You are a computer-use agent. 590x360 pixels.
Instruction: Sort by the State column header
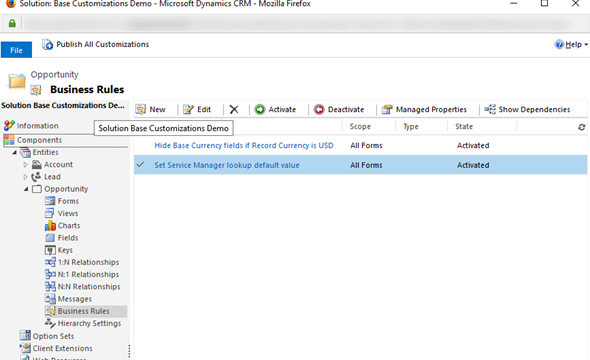click(464, 127)
